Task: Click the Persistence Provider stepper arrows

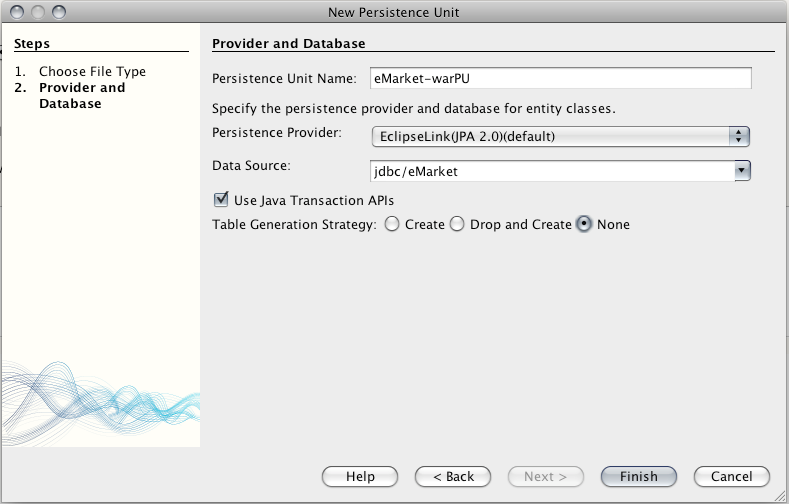Action: click(739, 136)
